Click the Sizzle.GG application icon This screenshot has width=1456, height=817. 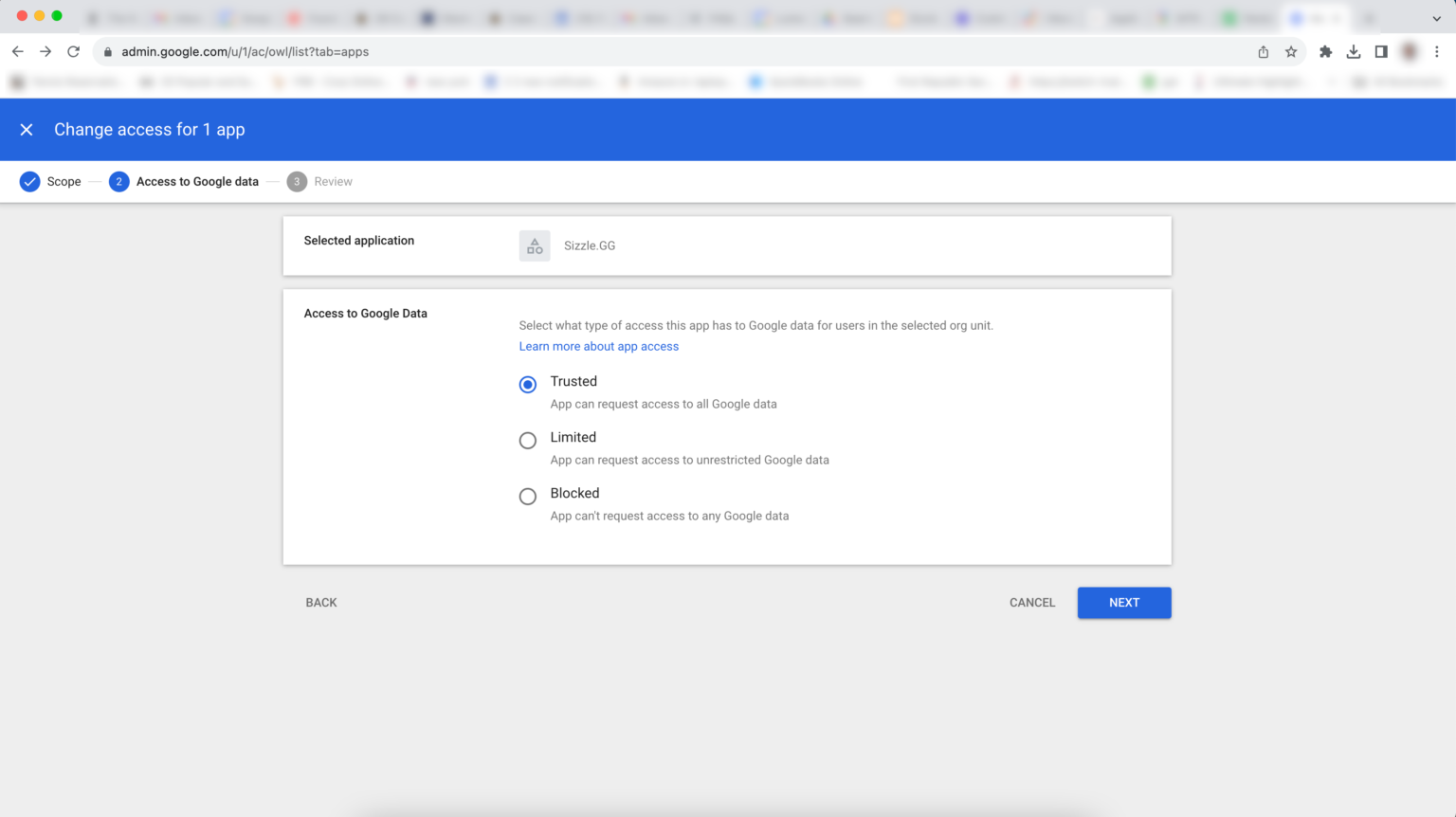[x=535, y=245]
